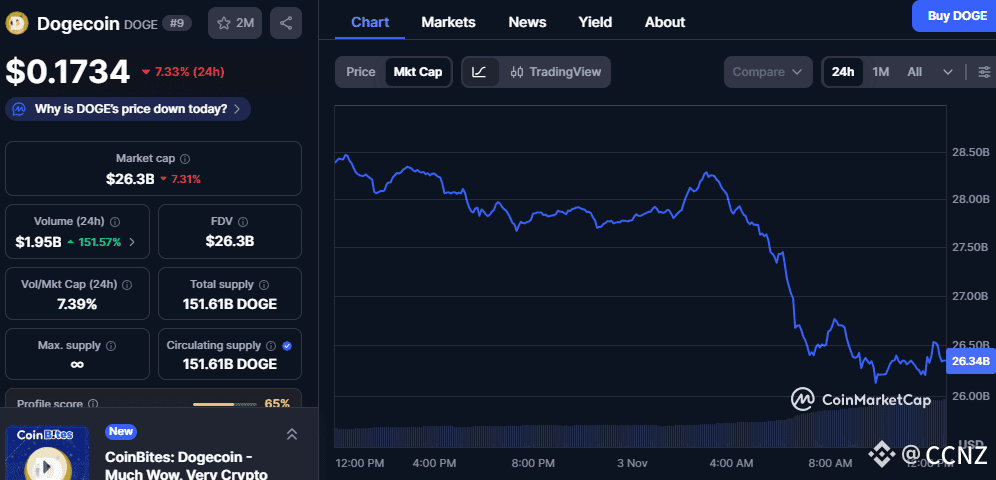Viewport: 996px width, 480px height.
Task: Add Dogecoin to watchlist with star
Action: [234, 23]
